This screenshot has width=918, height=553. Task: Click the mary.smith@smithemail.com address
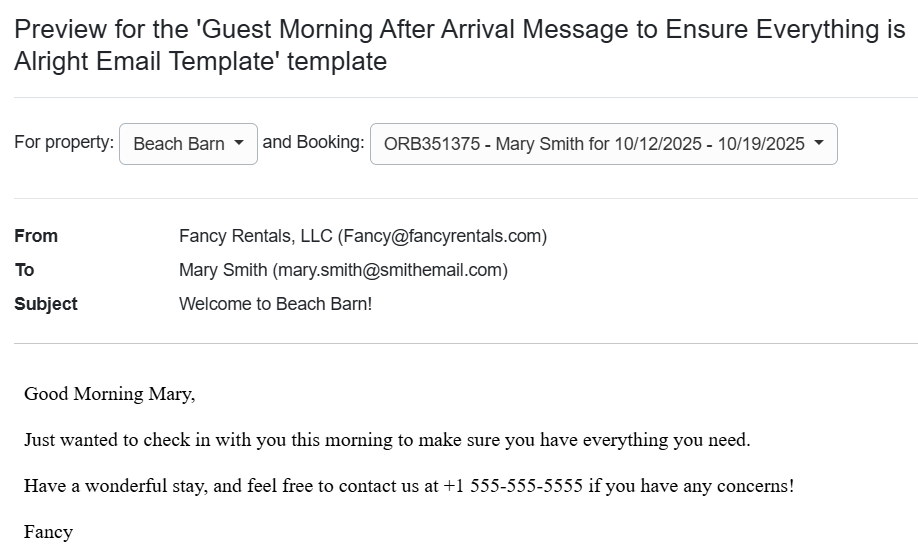pyautogui.click(x=390, y=270)
